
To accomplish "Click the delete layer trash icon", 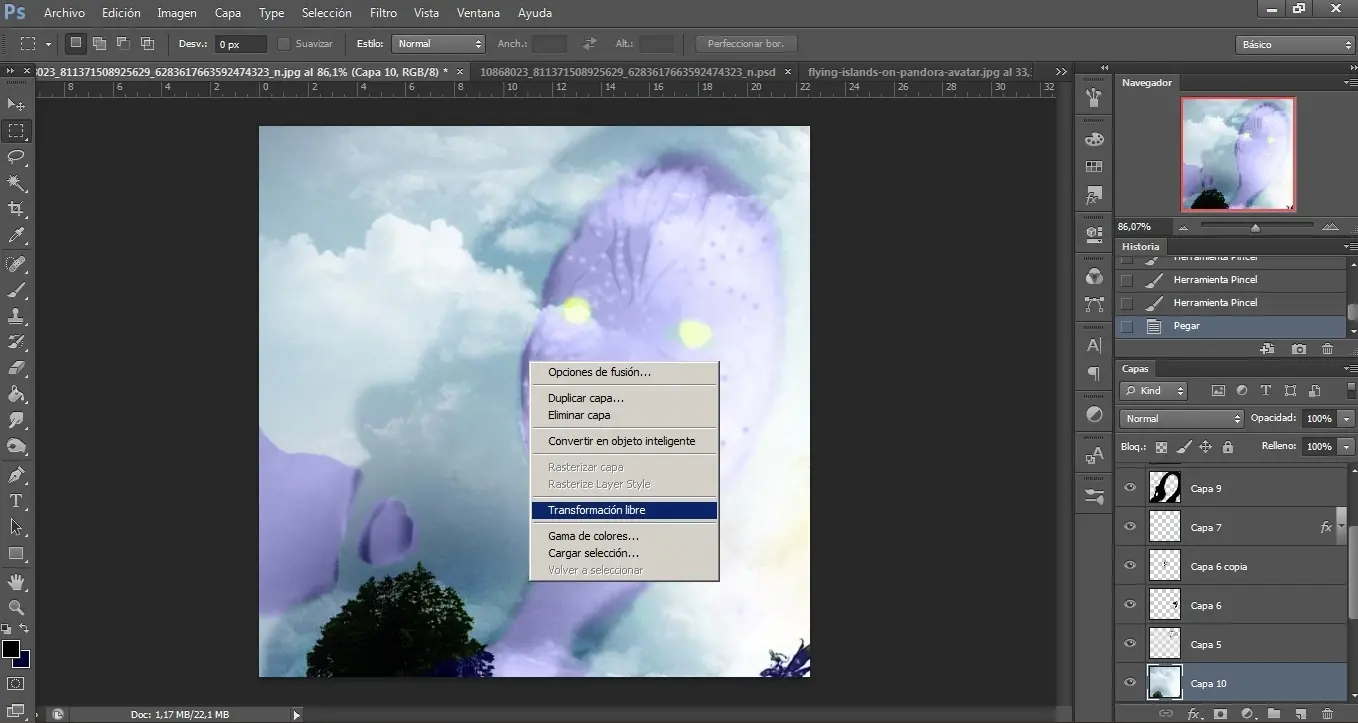I will 1327,714.
